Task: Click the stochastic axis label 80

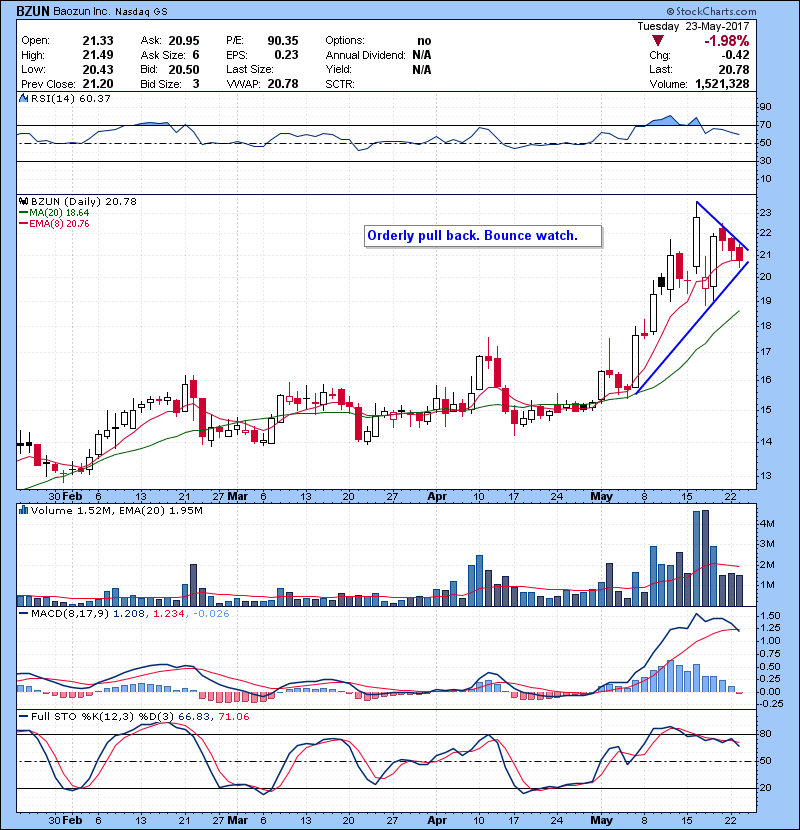Action: tap(766, 734)
